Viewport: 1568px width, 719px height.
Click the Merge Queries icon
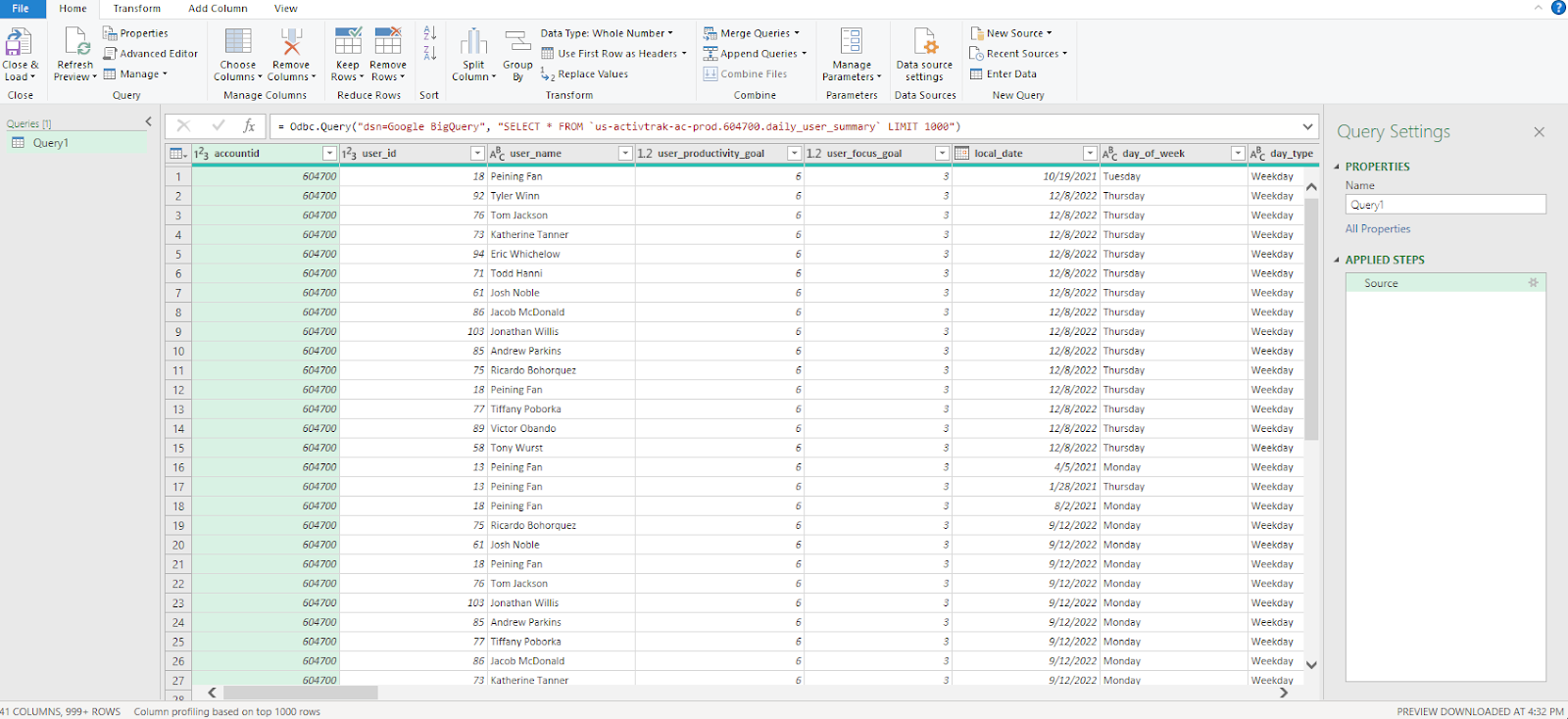(710, 33)
